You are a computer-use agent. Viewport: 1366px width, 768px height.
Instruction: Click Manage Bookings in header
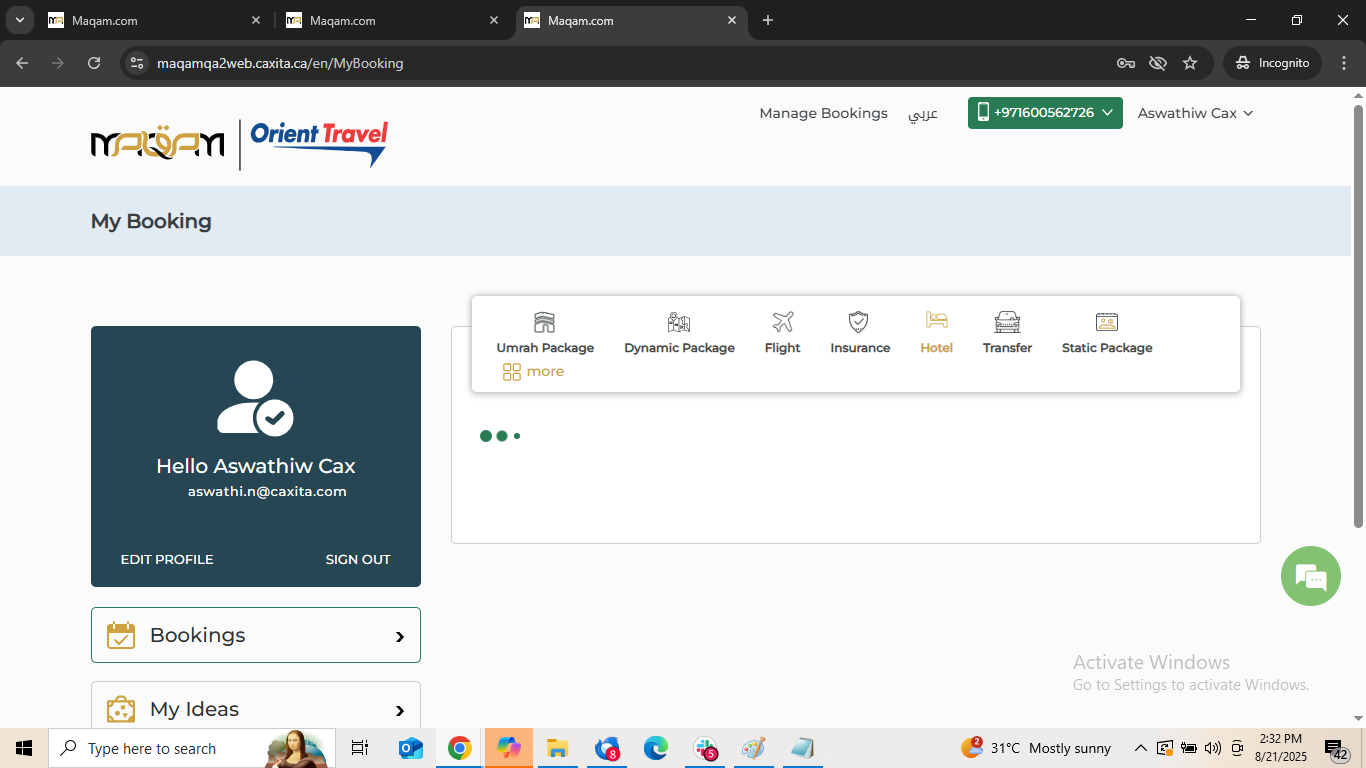click(x=823, y=113)
